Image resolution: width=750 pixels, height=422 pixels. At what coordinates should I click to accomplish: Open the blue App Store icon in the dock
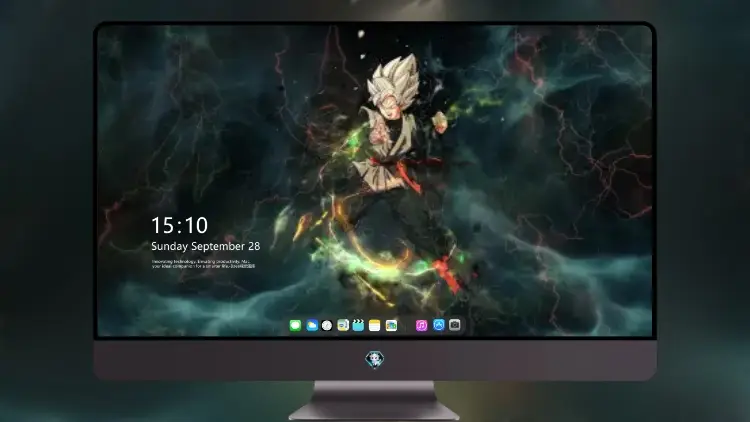click(x=439, y=325)
